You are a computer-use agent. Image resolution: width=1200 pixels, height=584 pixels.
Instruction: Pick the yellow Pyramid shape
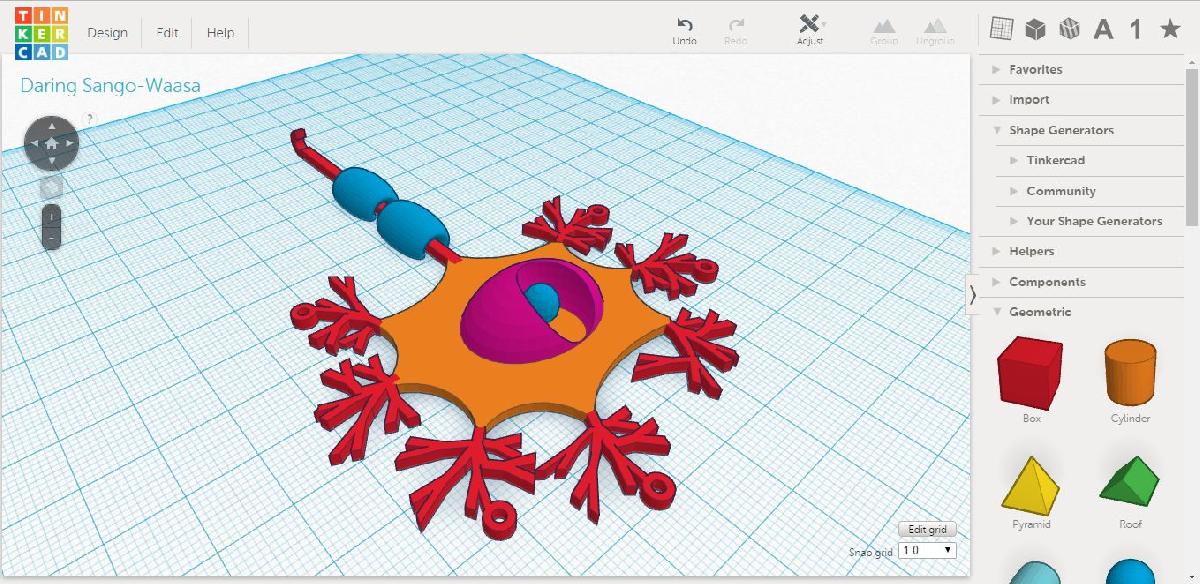tap(1031, 485)
